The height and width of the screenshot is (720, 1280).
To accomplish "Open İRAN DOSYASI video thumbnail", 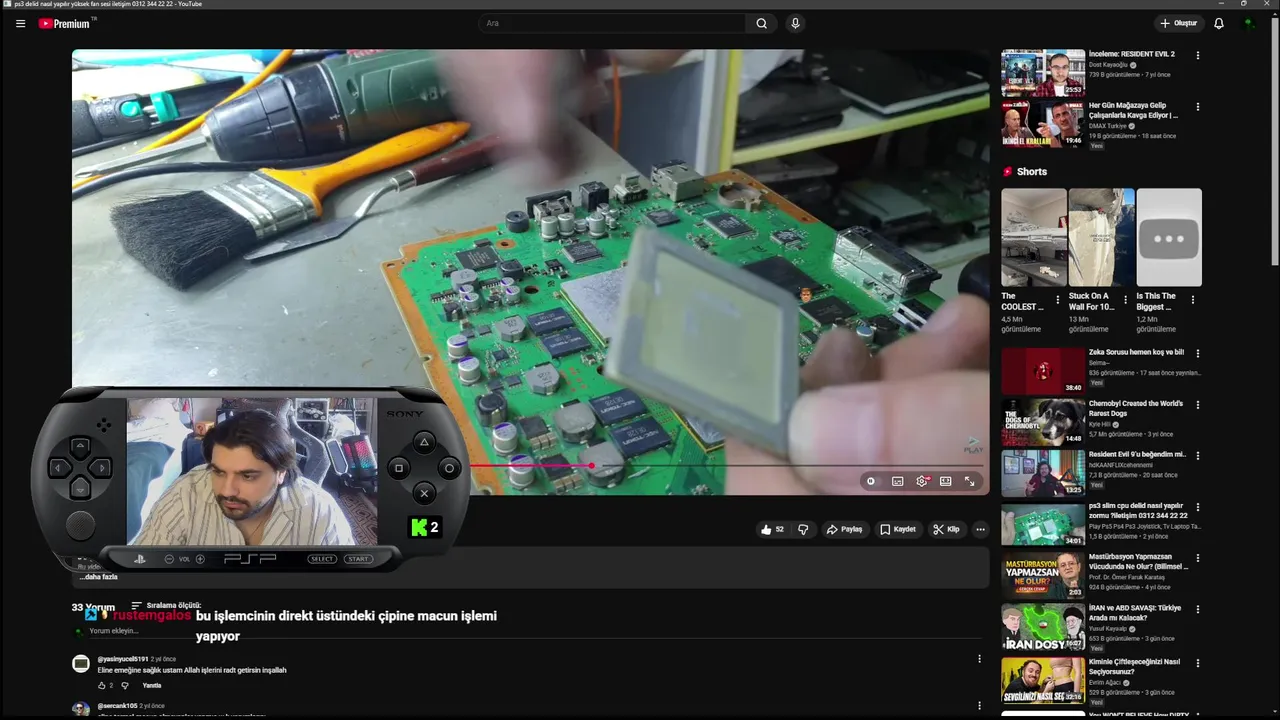I will pyautogui.click(x=1043, y=627).
